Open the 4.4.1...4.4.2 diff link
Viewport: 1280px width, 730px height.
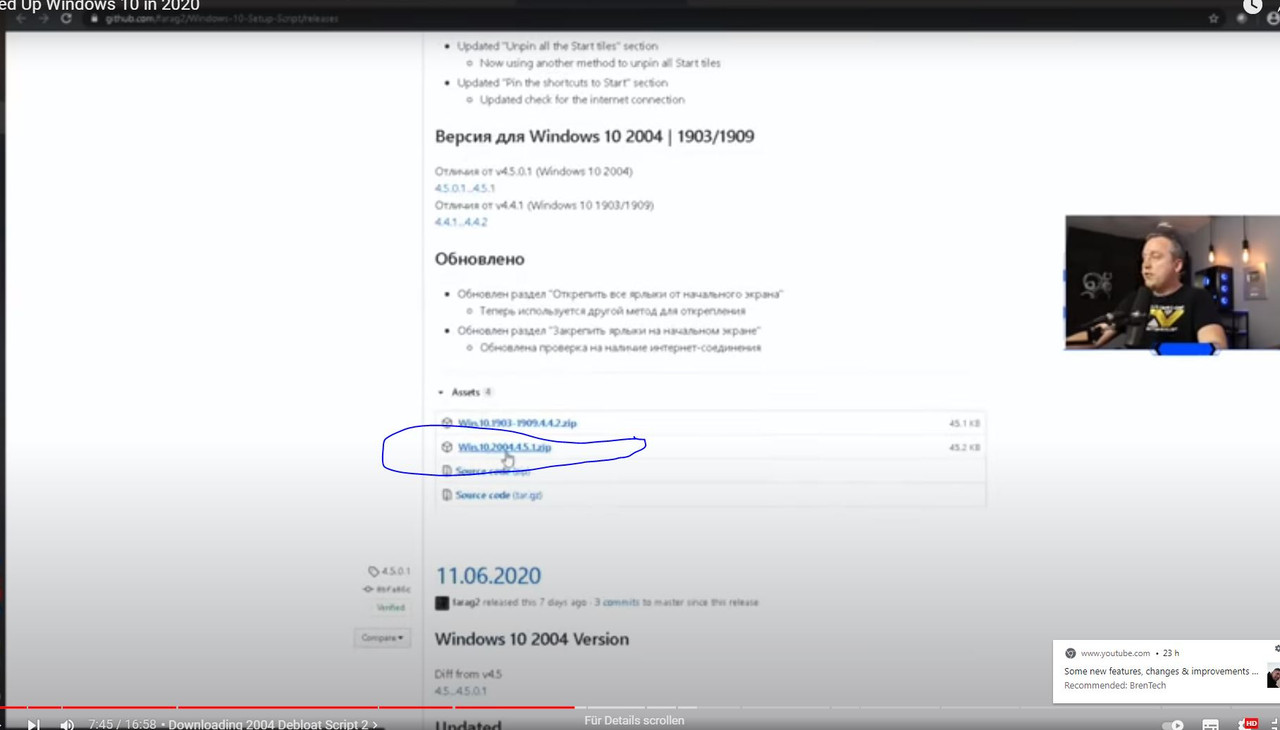tap(461, 222)
